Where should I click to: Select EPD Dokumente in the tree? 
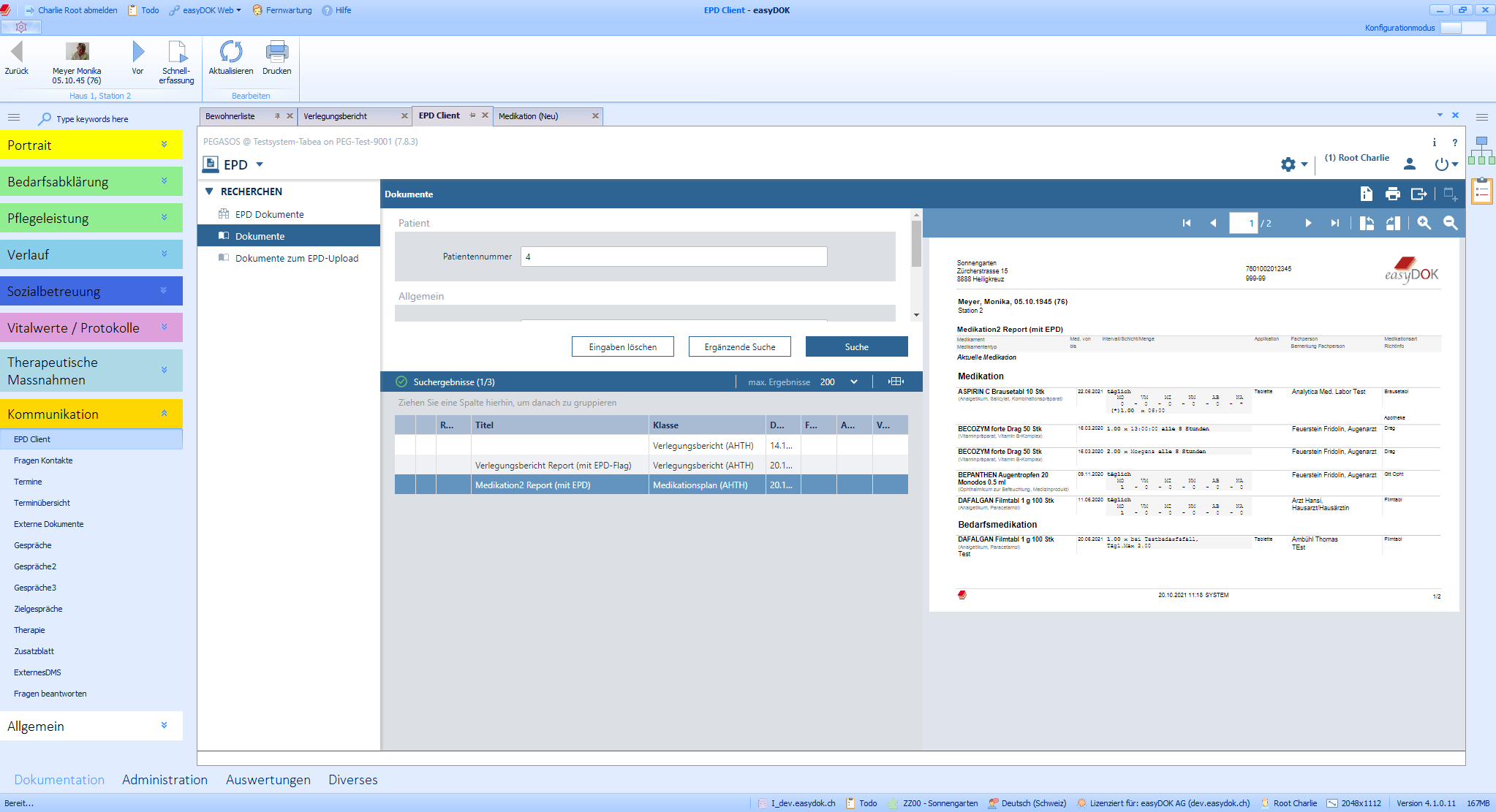click(270, 214)
